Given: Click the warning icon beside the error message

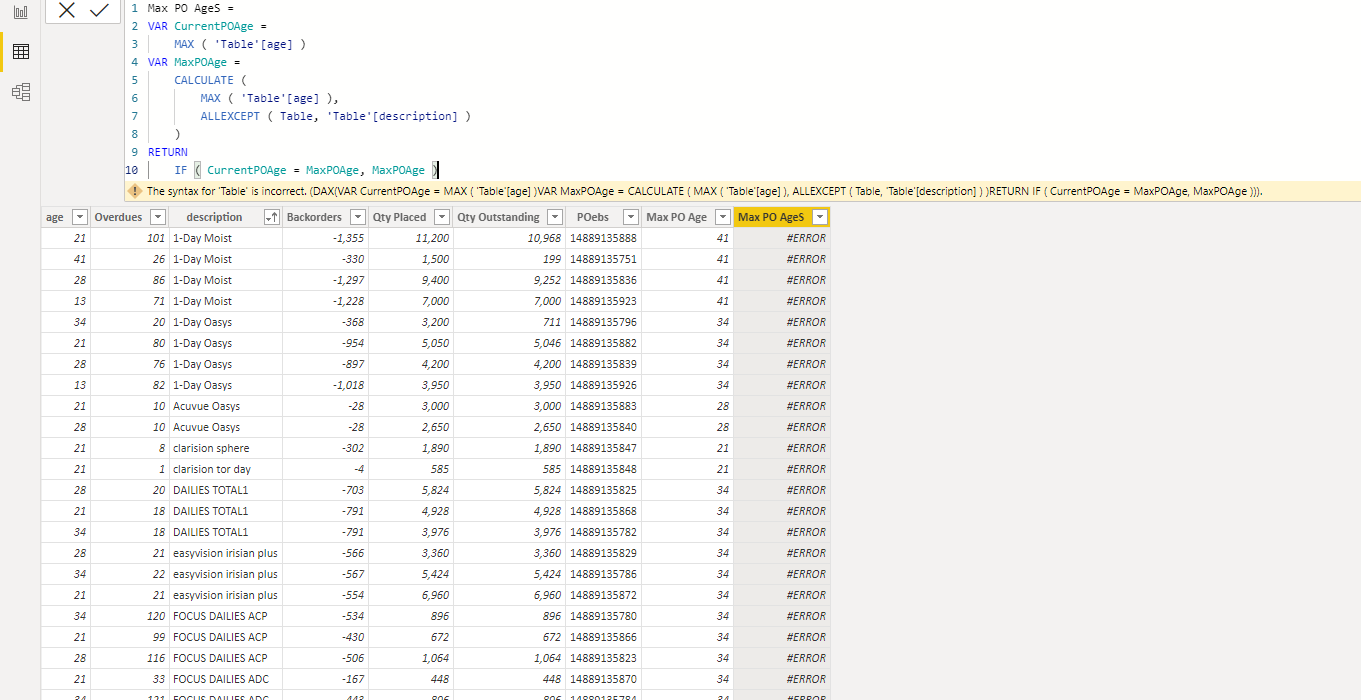Looking at the screenshot, I should [x=135, y=191].
